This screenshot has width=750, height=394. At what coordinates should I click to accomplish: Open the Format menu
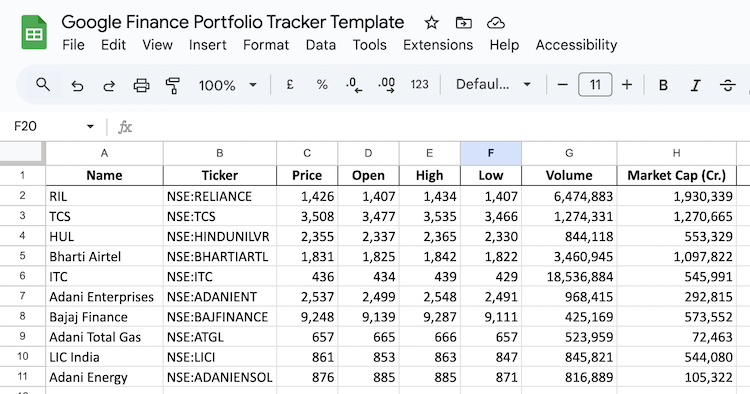click(x=266, y=45)
